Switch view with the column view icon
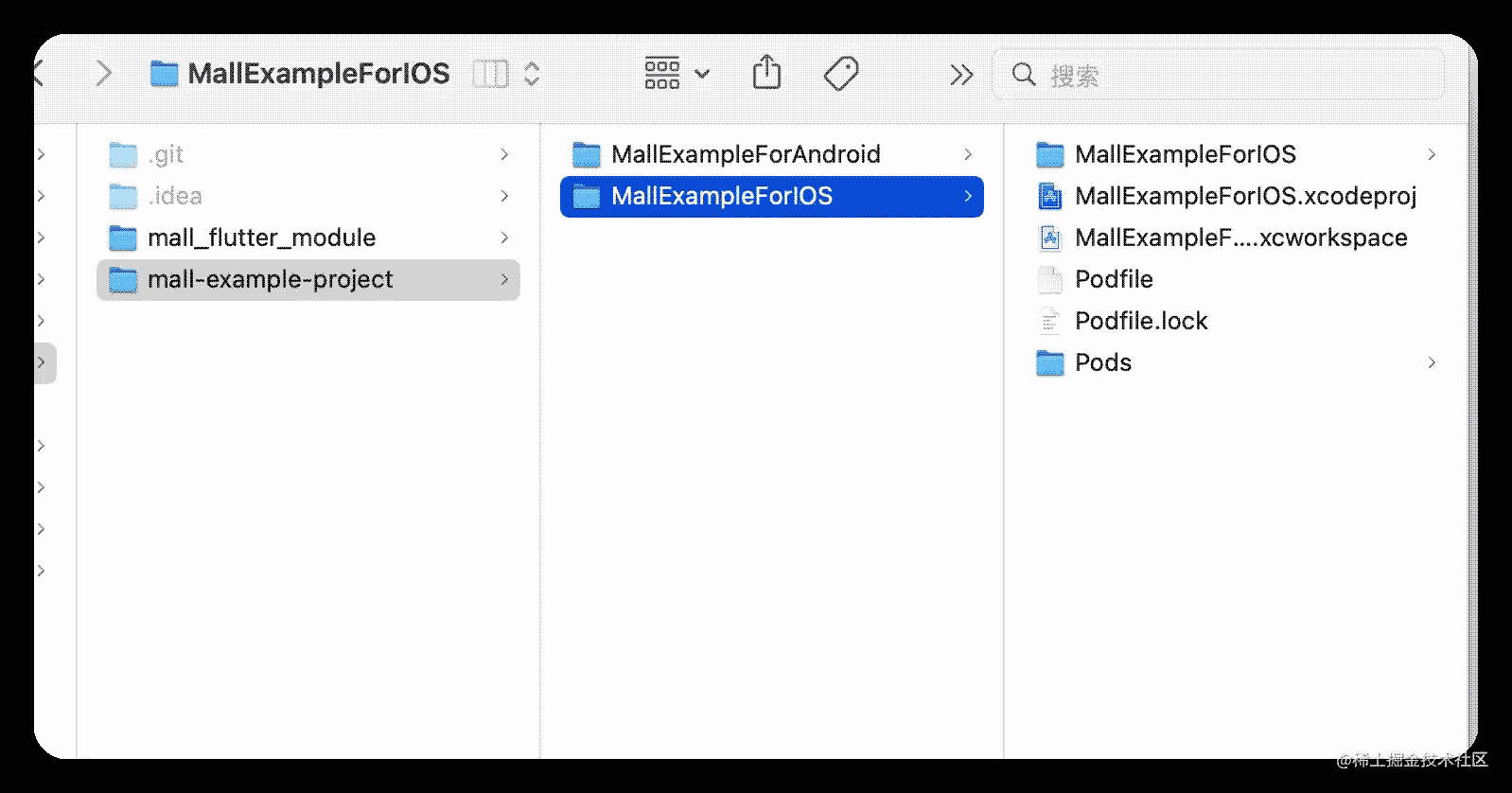This screenshot has height=793, width=1512. click(x=490, y=74)
